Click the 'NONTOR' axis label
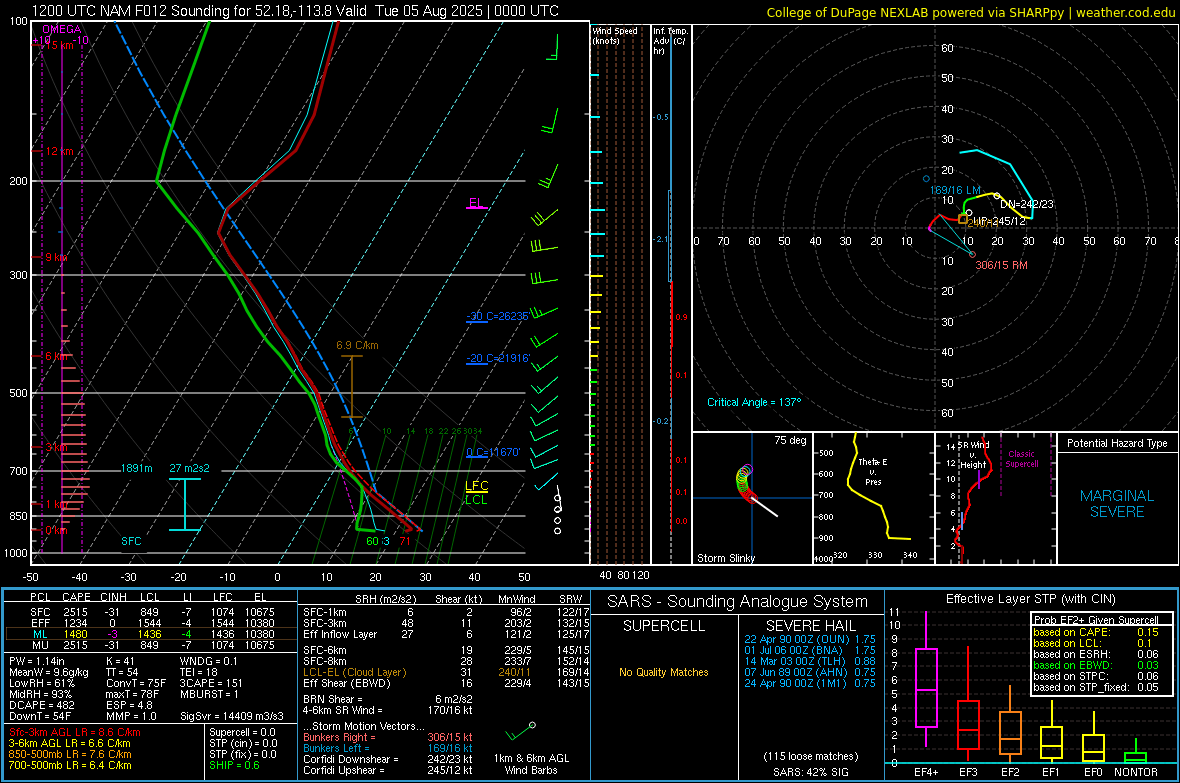The image size is (1180, 783). [1136, 772]
